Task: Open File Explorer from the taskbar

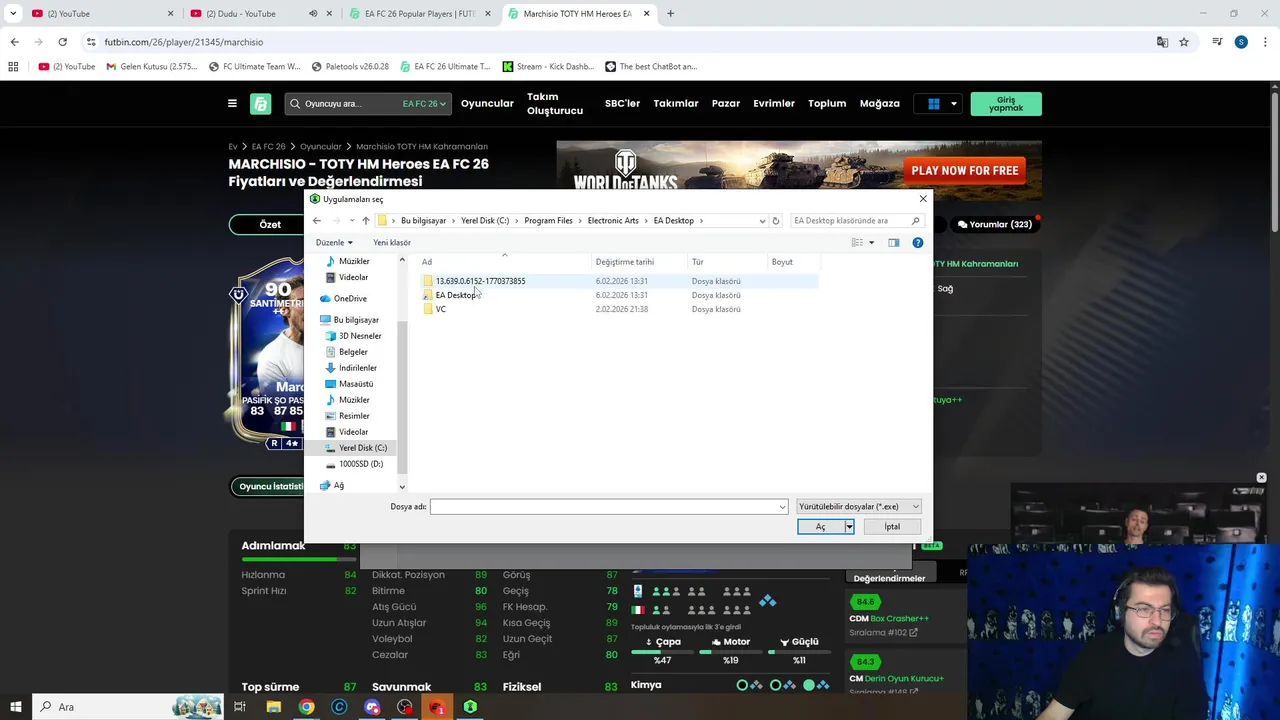Action: pyautogui.click(x=273, y=707)
